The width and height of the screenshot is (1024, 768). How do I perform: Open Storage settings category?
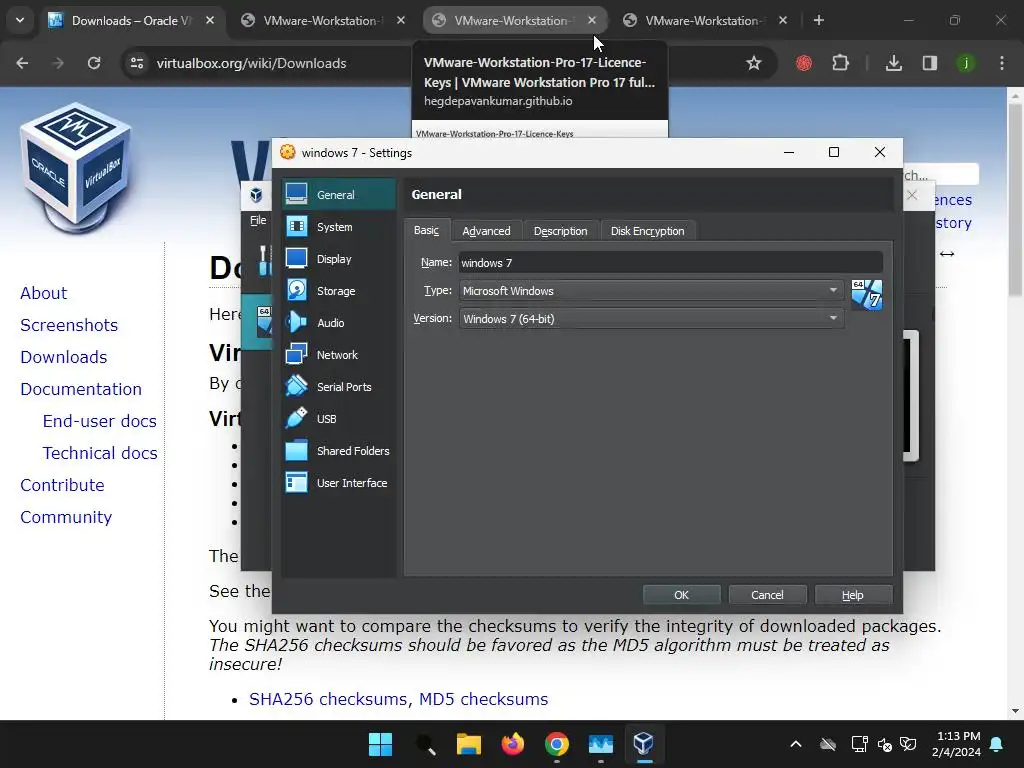[339, 291]
